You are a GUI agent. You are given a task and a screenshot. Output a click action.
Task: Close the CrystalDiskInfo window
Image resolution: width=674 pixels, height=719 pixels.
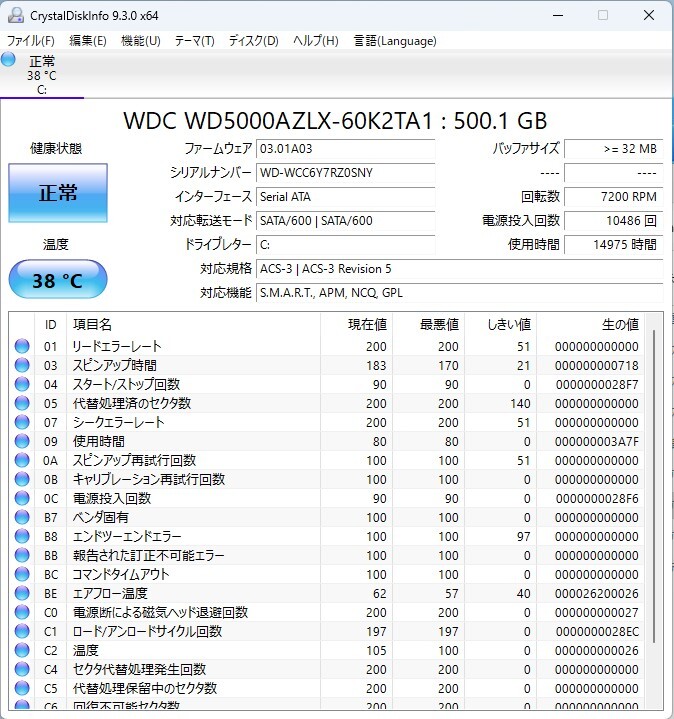[x=649, y=15]
